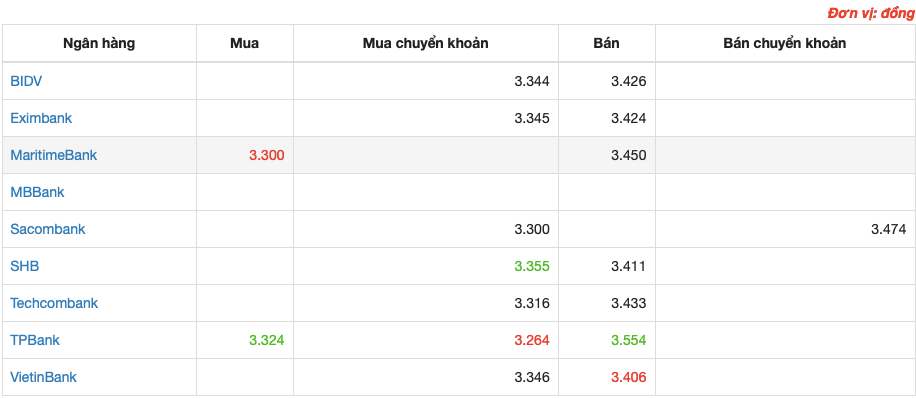The width and height of the screenshot is (916, 398).
Task: Open the MBBank link
Action: coord(37,192)
